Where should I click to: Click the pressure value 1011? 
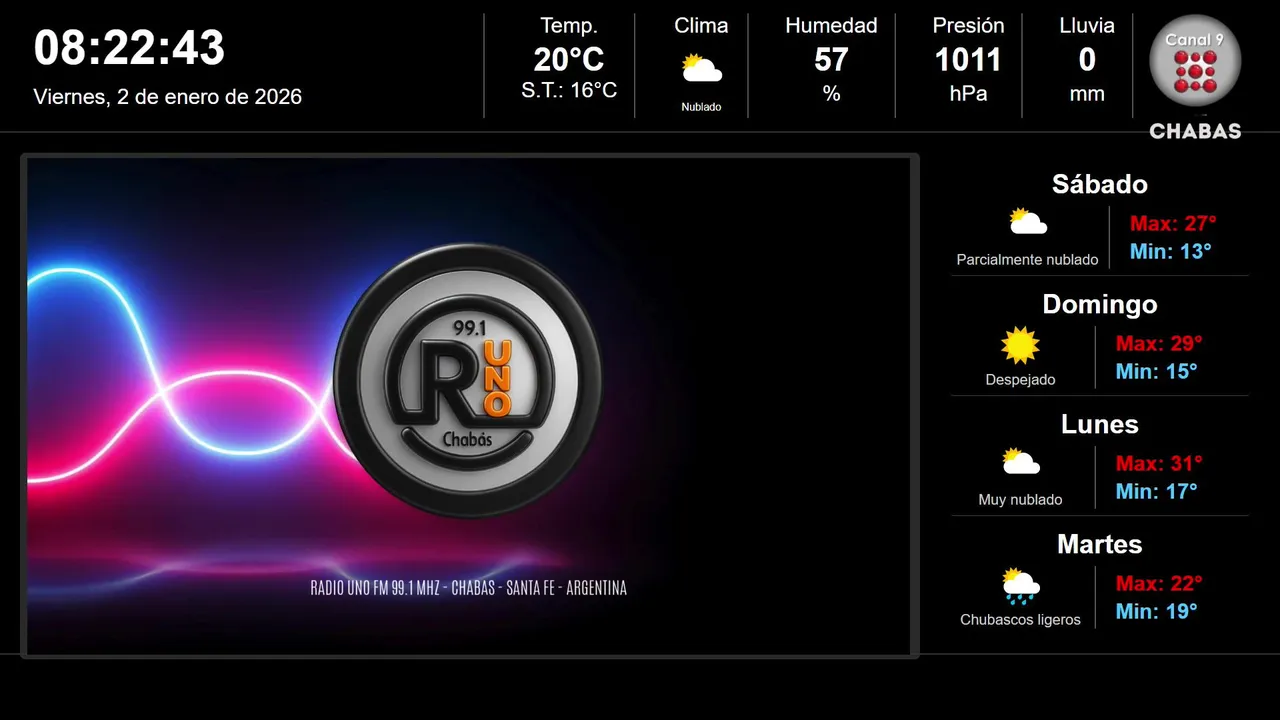tap(968, 60)
